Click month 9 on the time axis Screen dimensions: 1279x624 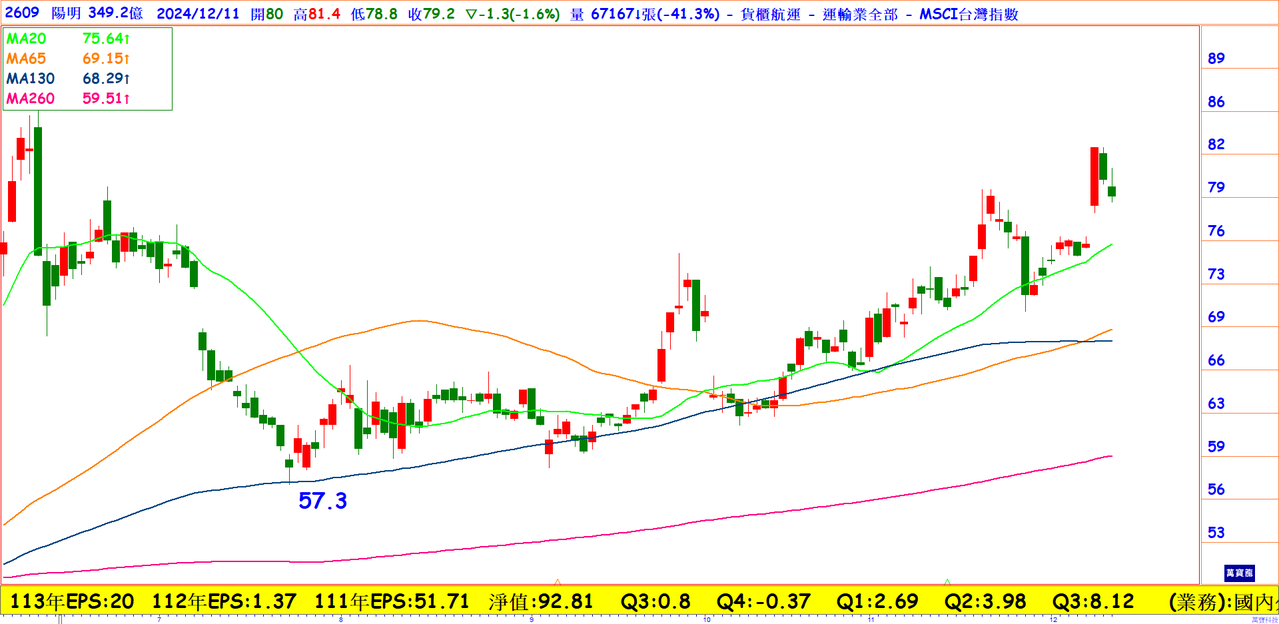(x=530, y=620)
